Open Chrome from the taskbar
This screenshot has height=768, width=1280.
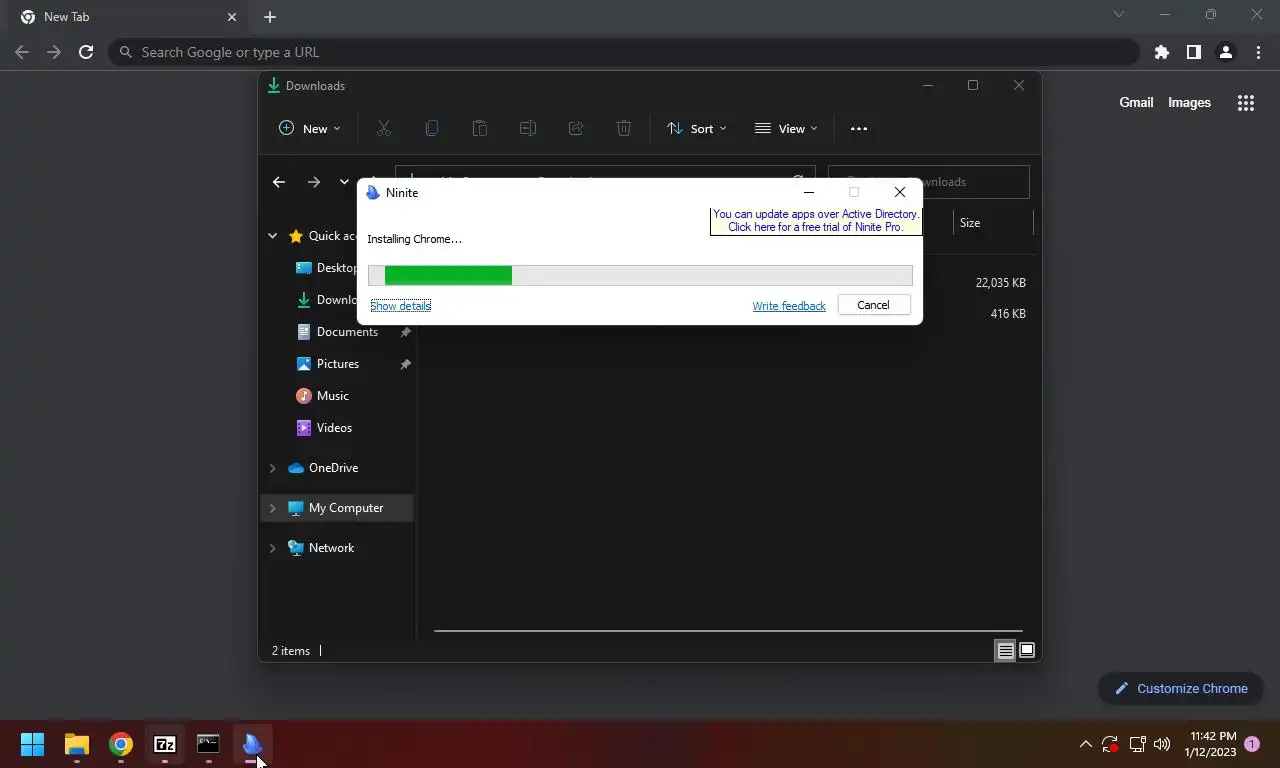click(x=121, y=744)
